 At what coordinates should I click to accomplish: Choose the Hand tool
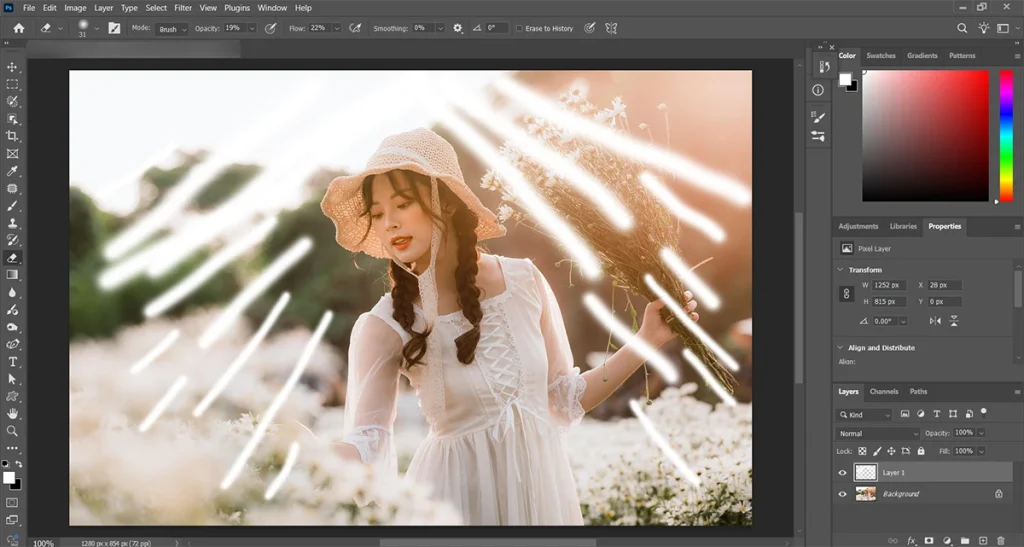[13, 413]
